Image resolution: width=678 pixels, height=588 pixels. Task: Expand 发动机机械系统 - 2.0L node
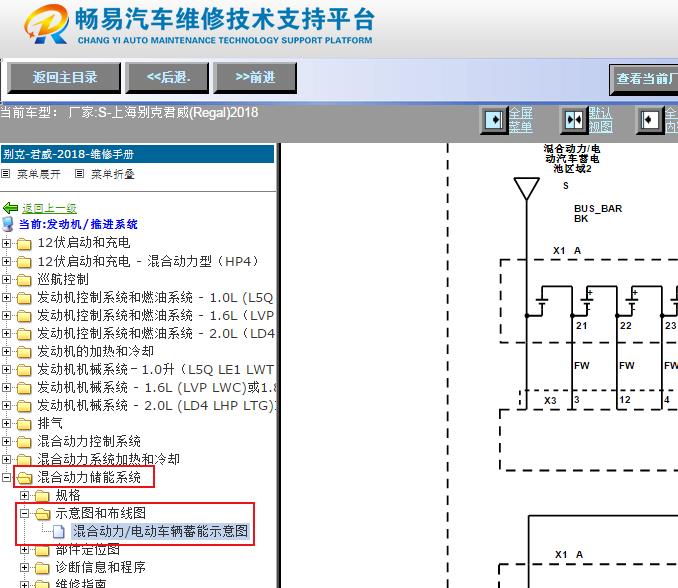6,406
